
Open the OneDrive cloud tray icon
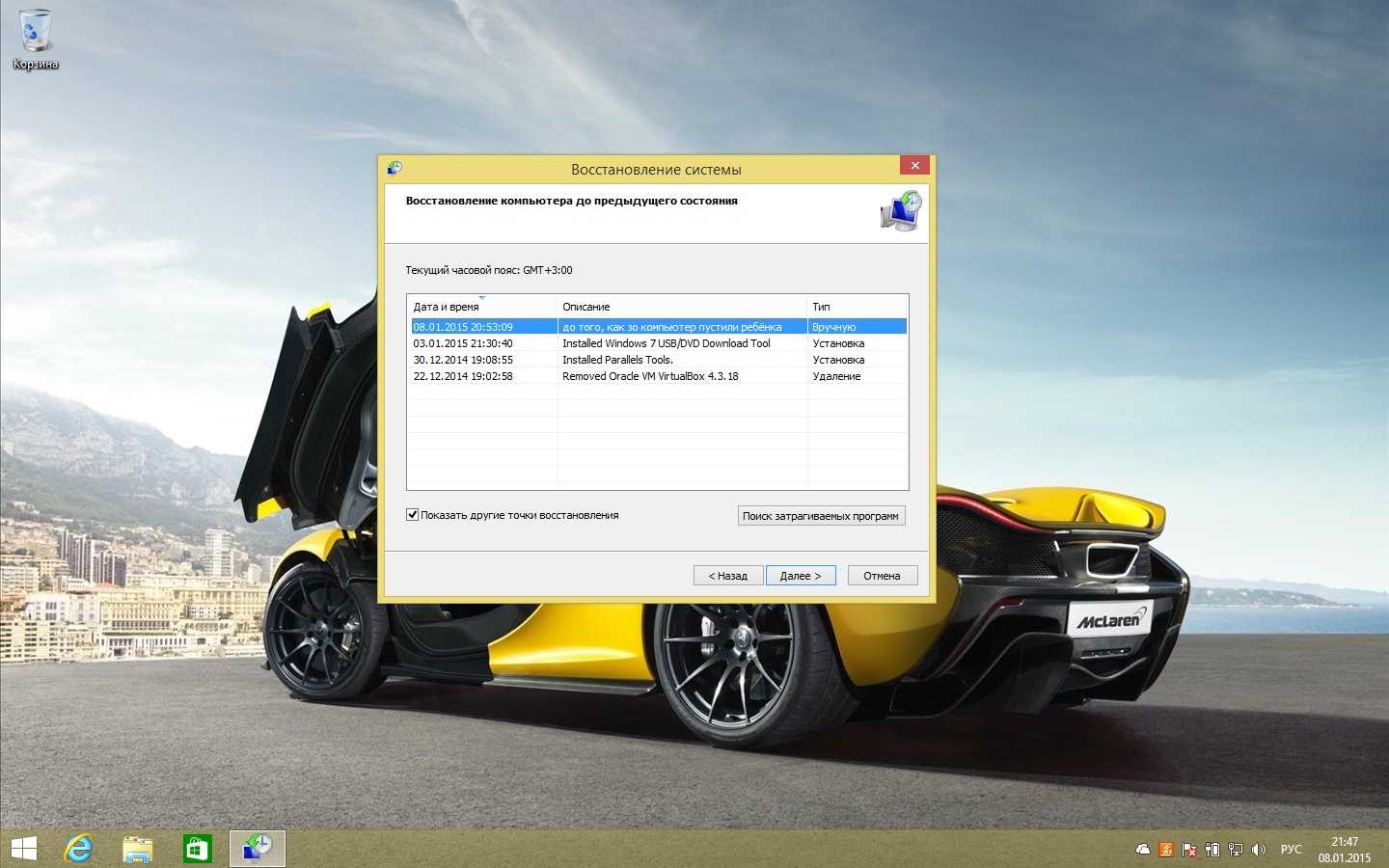click(x=1143, y=850)
